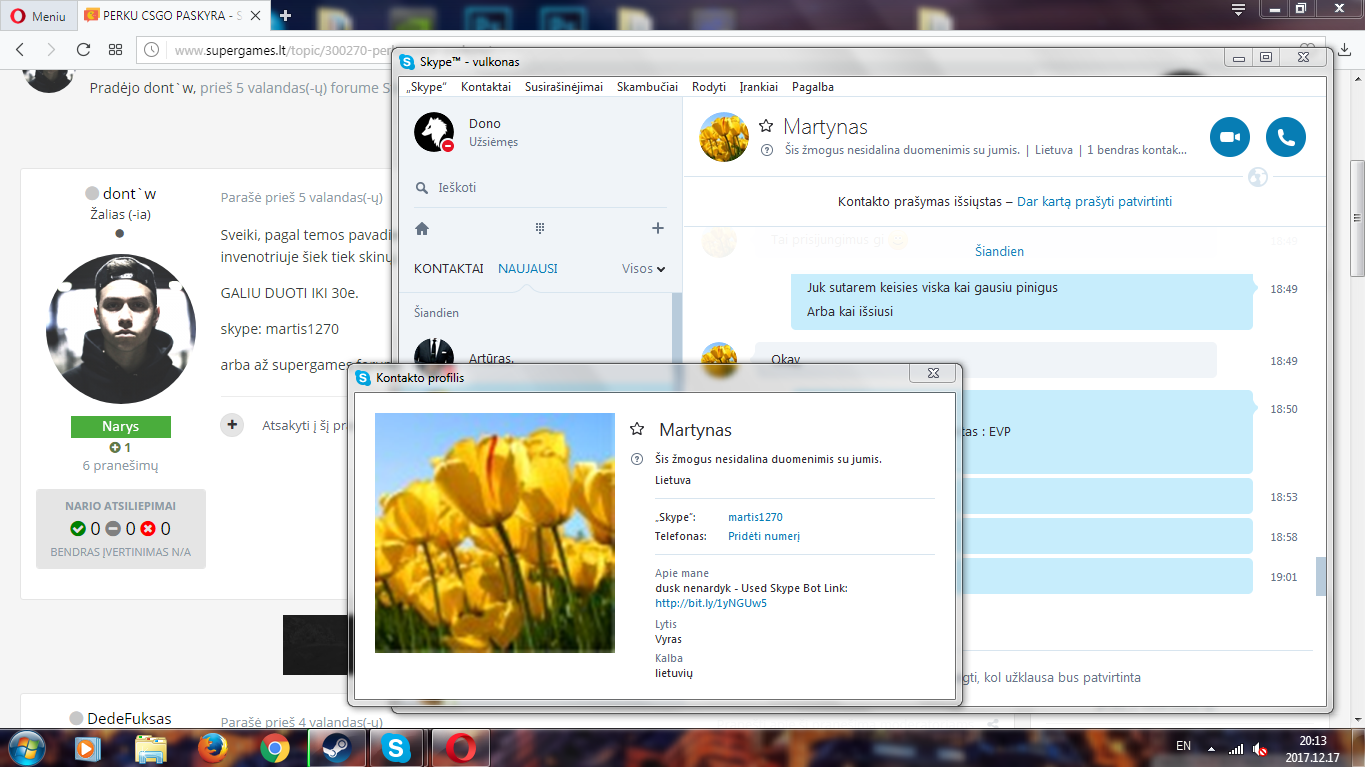Open Opera tab menu icon near window controls
This screenshot has width=1365, height=767.
click(x=1238, y=9)
